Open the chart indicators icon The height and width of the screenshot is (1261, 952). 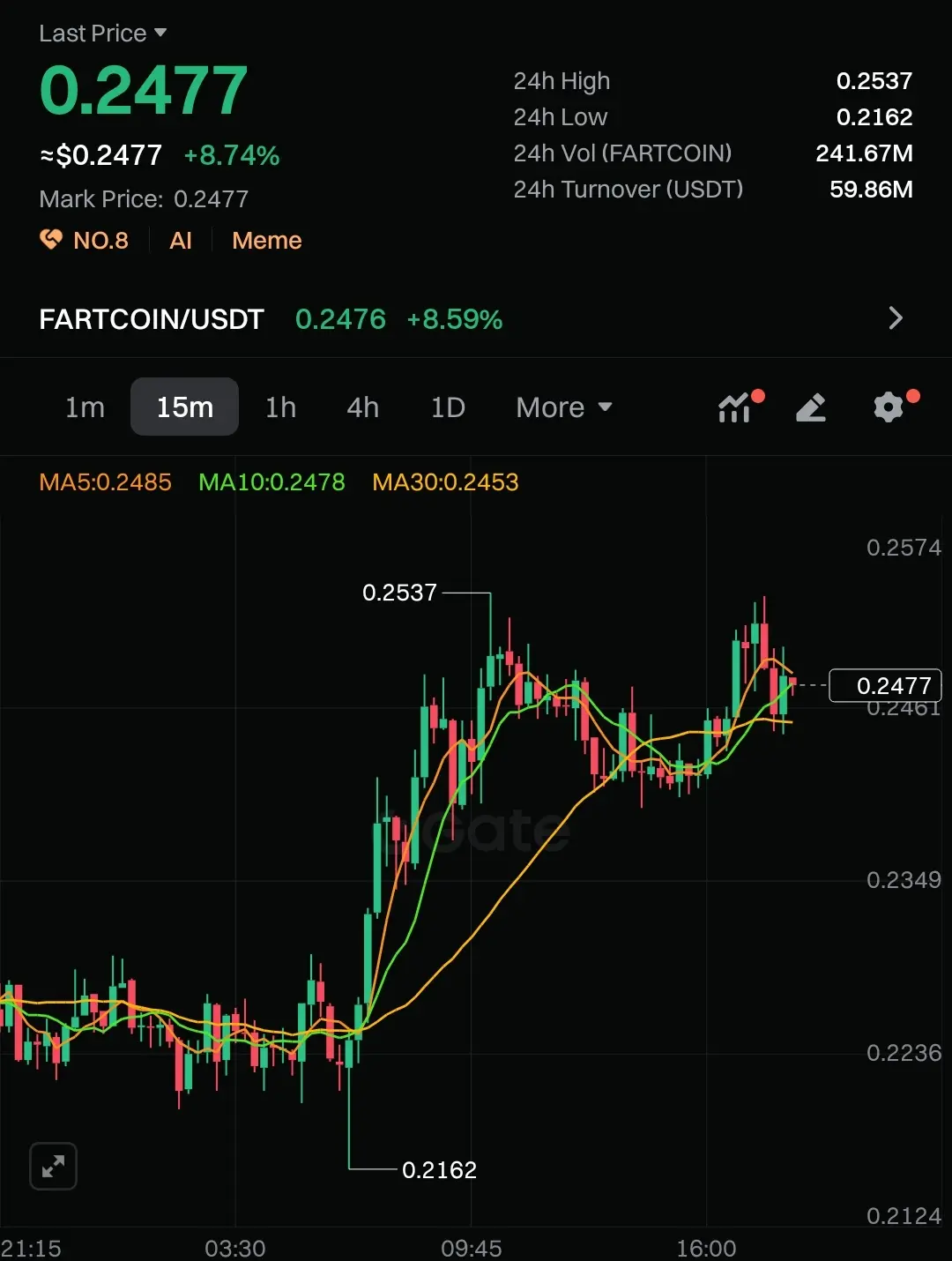(x=734, y=407)
